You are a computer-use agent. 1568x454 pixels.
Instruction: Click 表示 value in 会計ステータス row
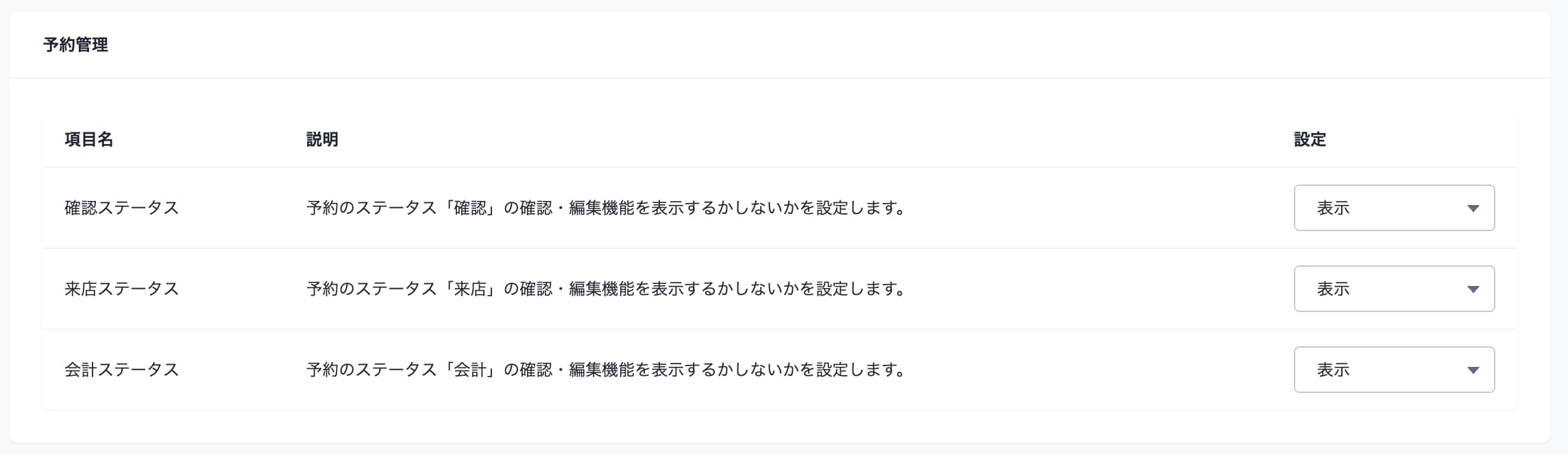coord(1334,370)
